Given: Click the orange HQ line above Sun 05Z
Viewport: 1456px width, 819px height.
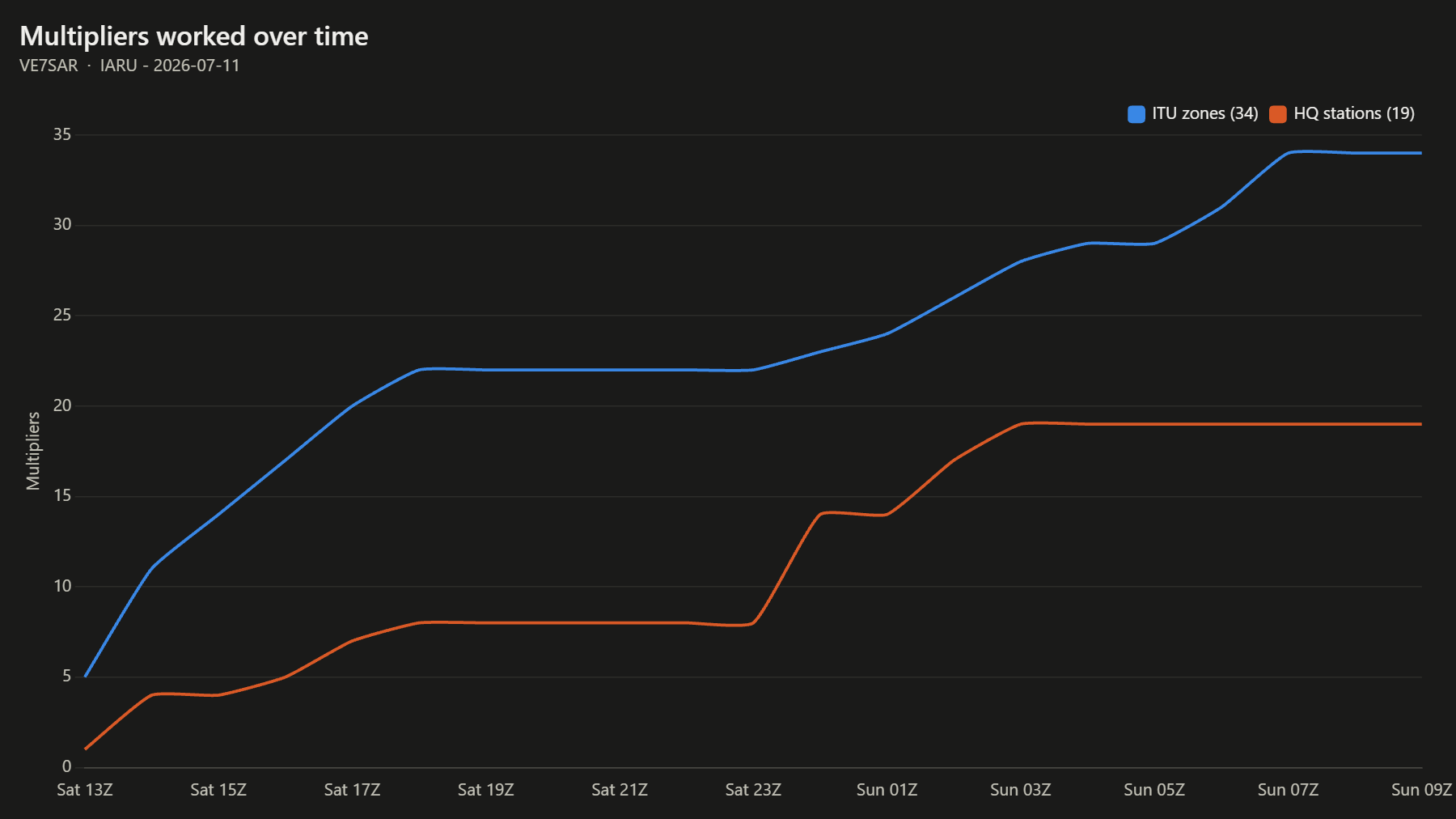Looking at the screenshot, I should 1154,424.
